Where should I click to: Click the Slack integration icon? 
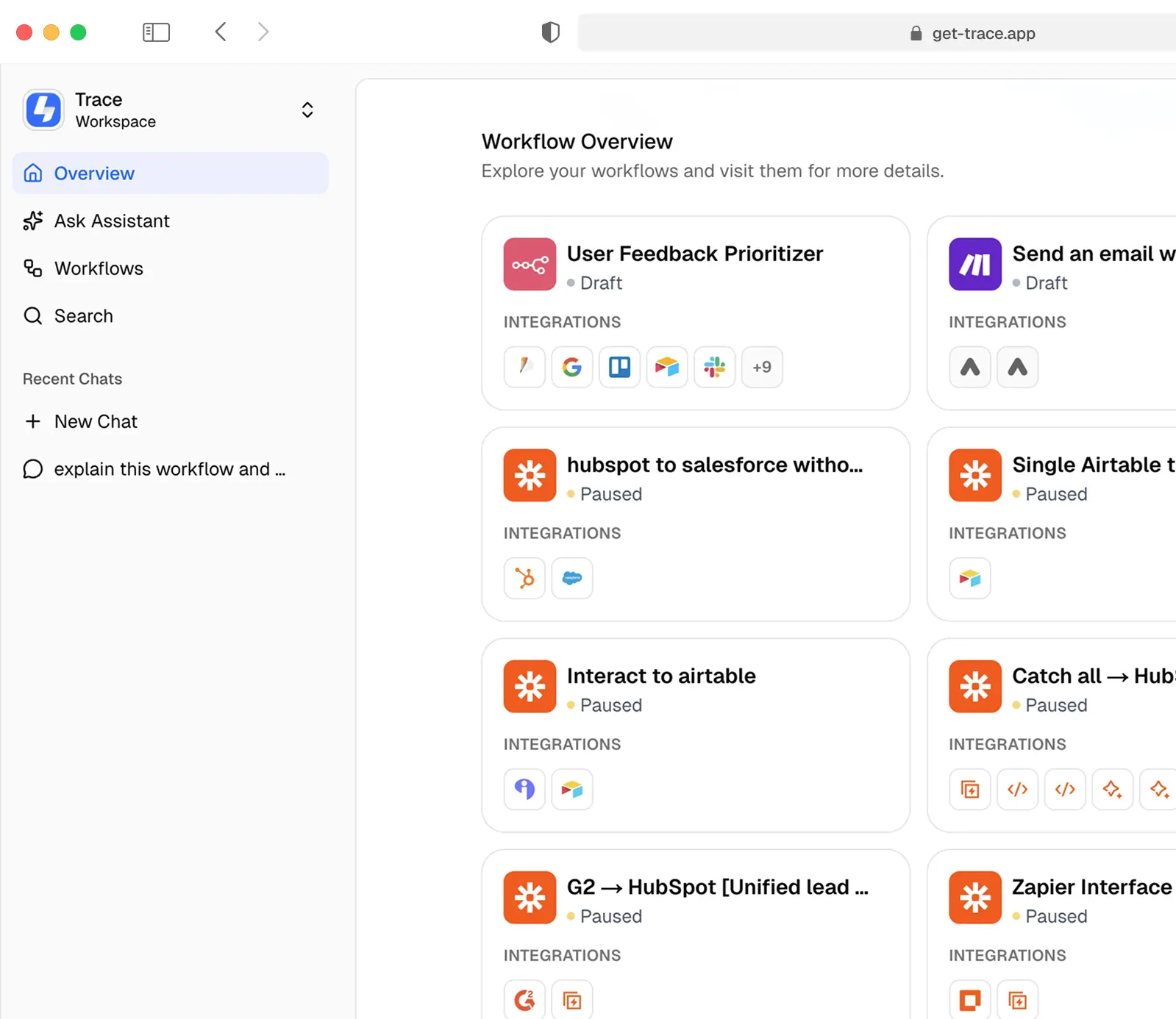click(x=714, y=367)
